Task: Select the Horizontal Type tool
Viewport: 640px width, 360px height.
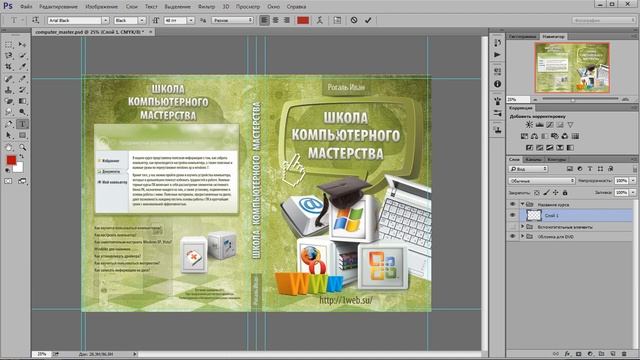Action: (x=22, y=124)
